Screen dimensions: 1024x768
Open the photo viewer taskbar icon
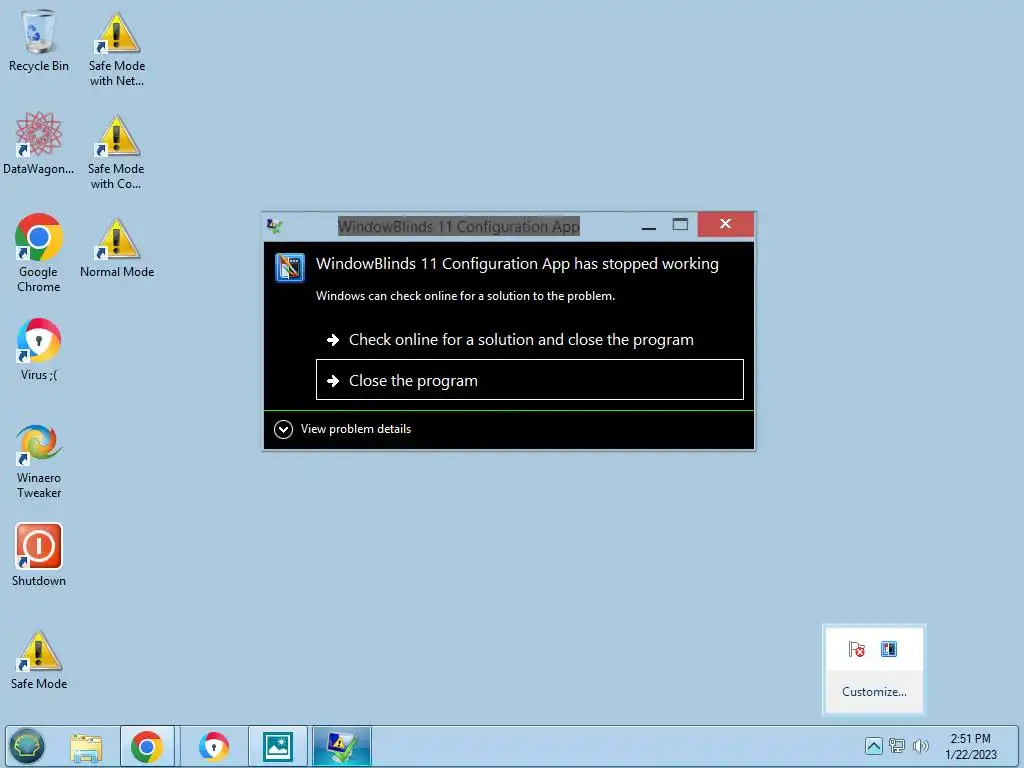(x=278, y=746)
